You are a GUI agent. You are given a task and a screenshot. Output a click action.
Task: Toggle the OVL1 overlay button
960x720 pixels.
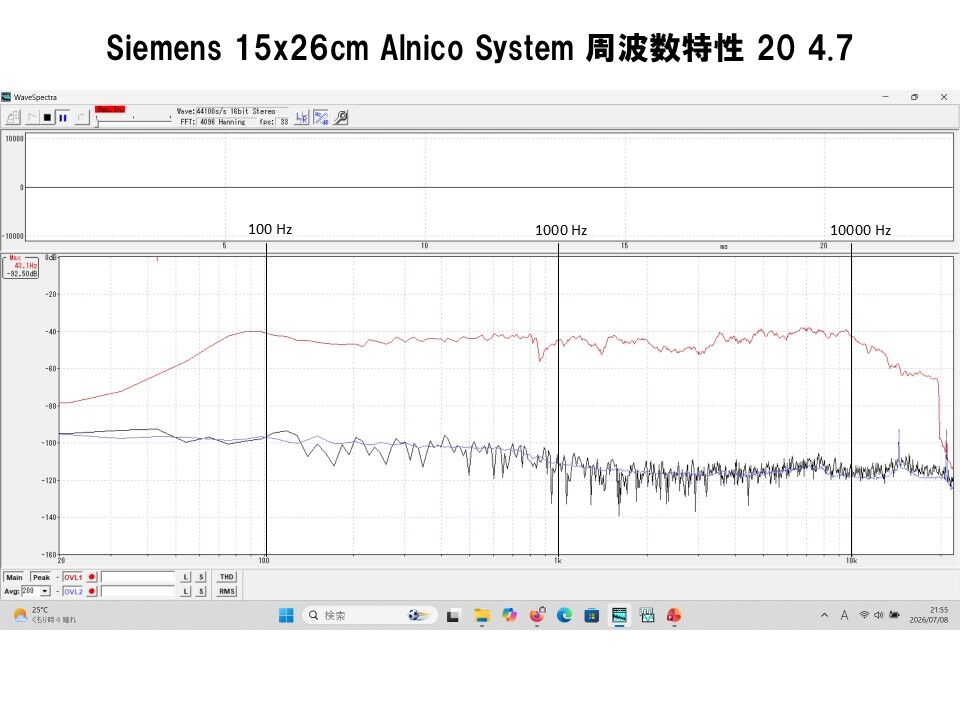coord(73,577)
